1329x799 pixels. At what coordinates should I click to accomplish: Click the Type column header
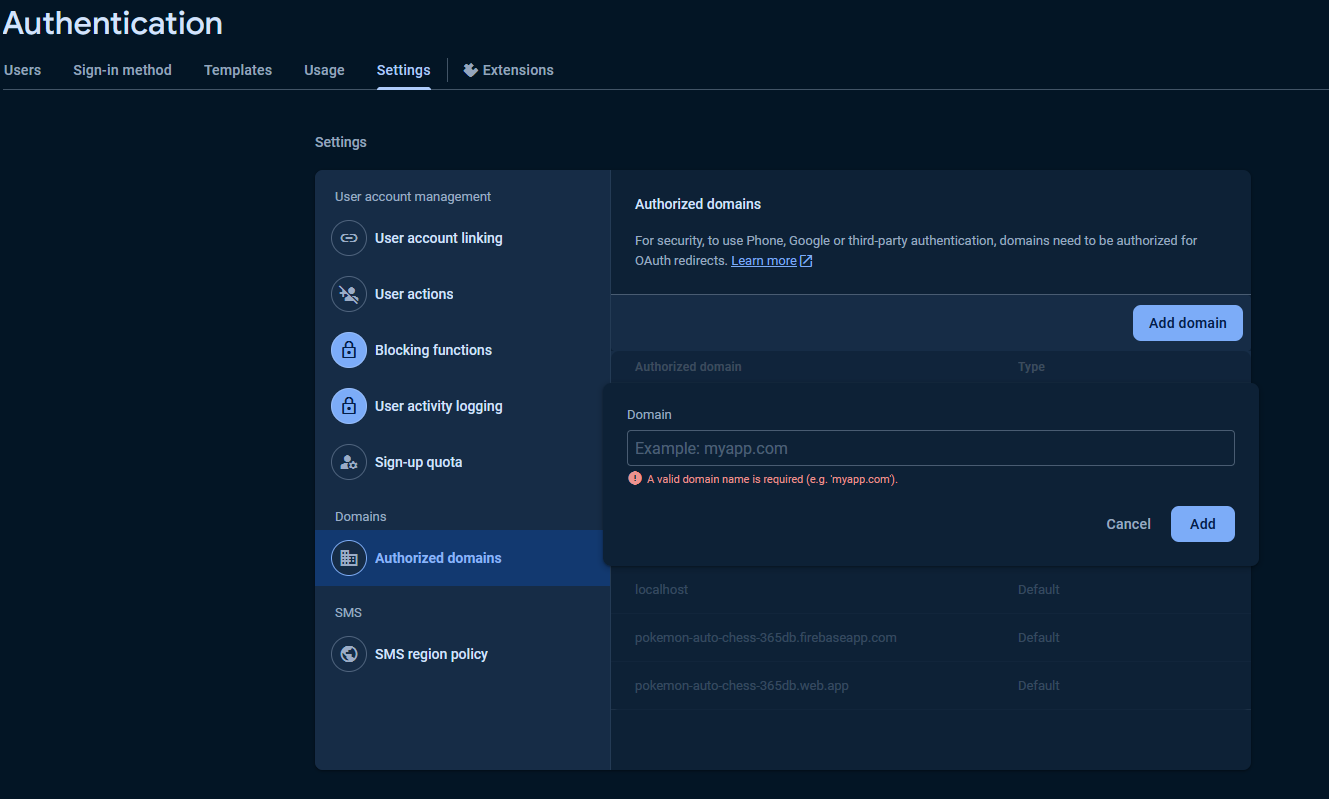point(1031,367)
